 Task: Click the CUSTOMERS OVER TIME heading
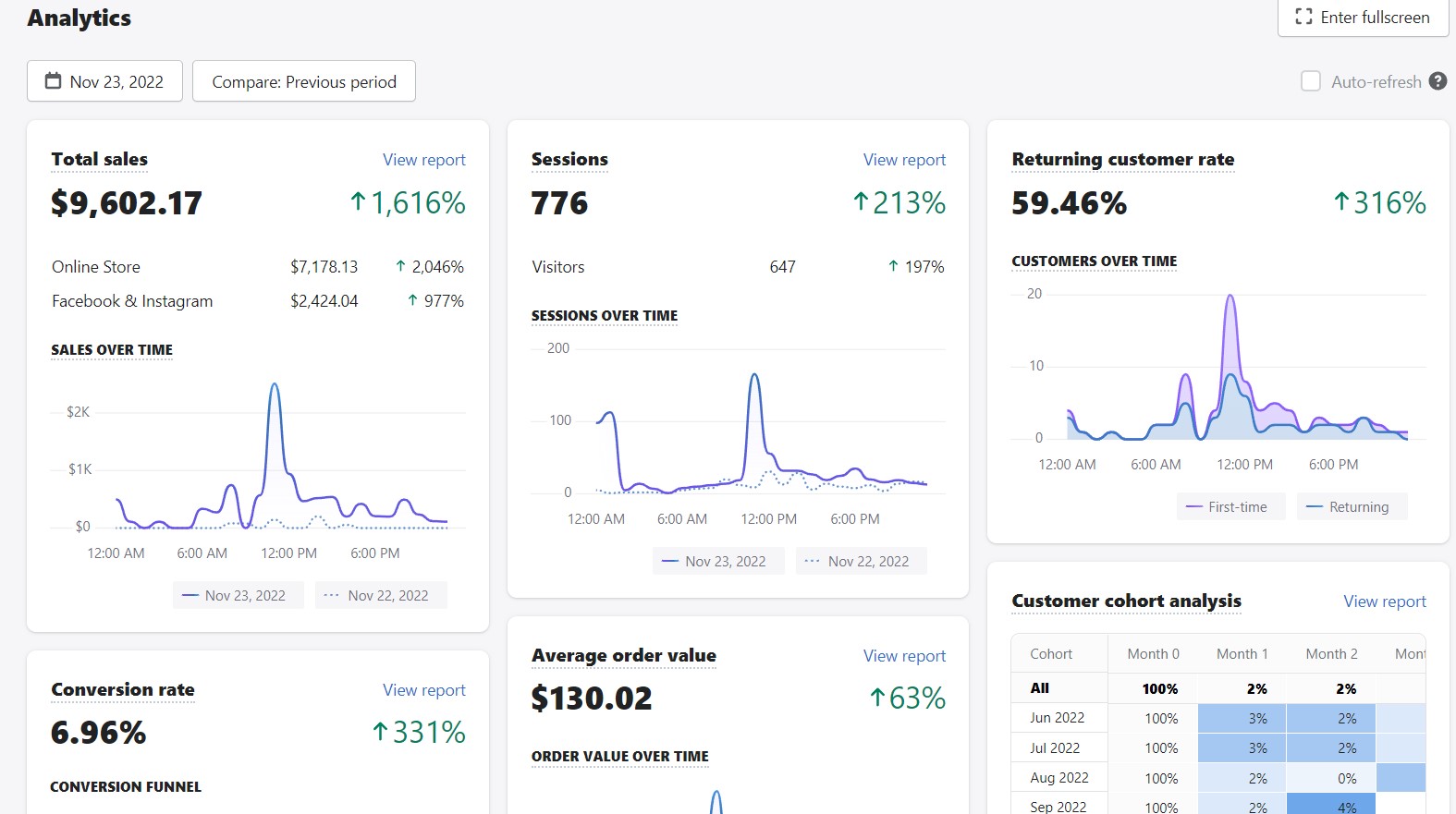(x=1095, y=261)
